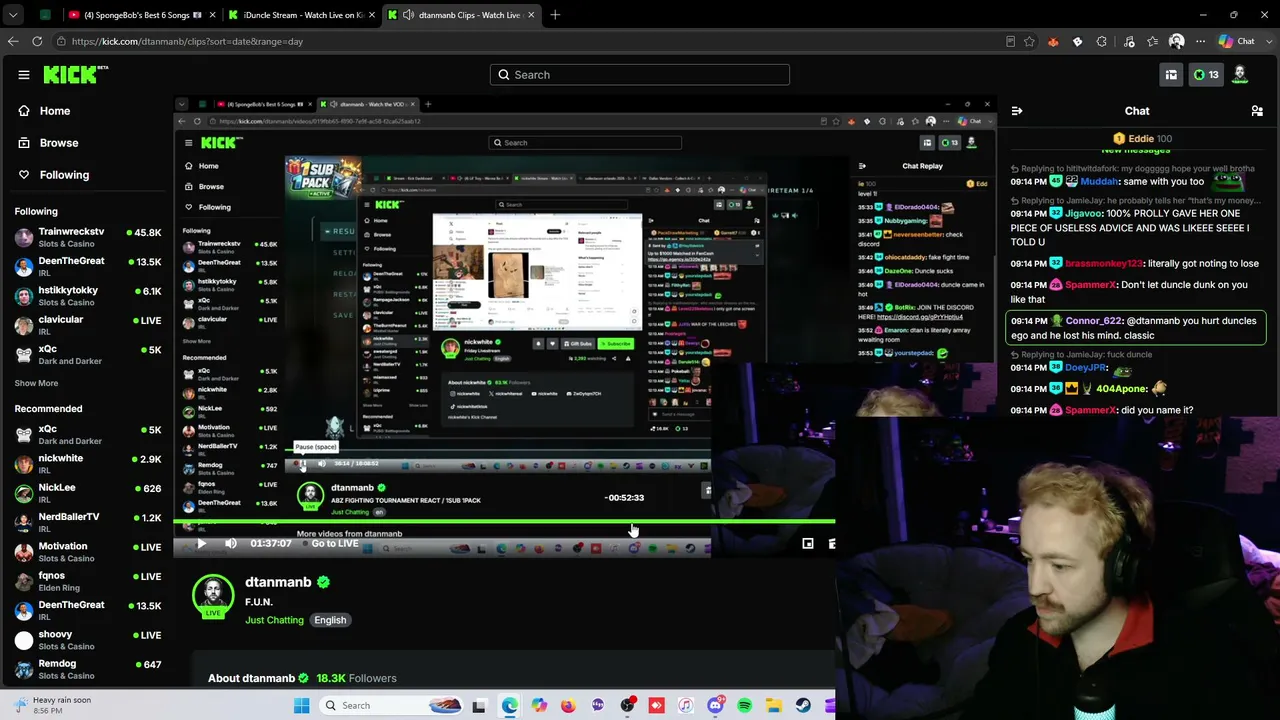
Task: Open NickLee channel in Recommended
Action: tap(88, 492)
